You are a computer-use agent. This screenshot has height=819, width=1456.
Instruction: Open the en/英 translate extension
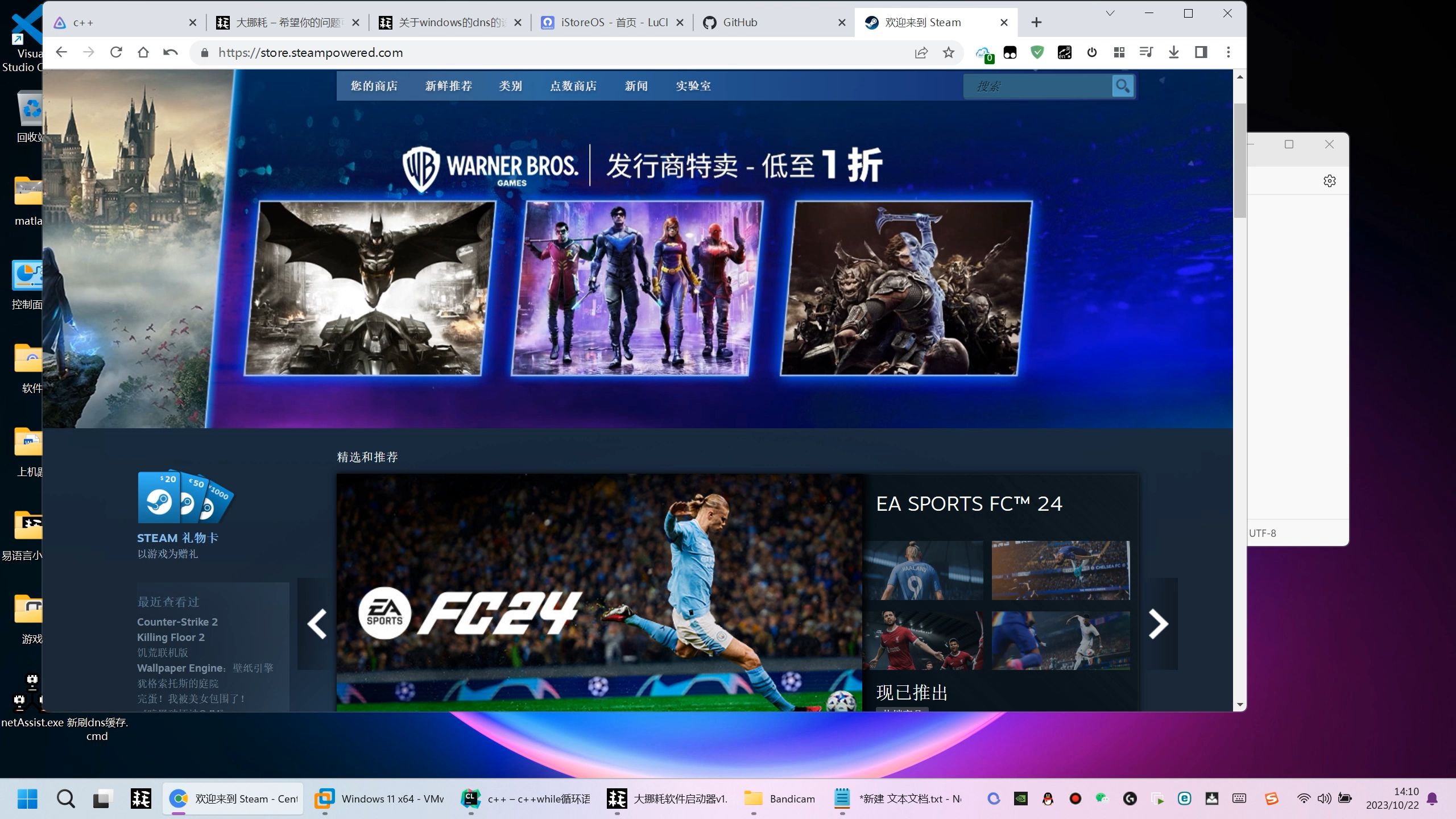[1065, 52]
